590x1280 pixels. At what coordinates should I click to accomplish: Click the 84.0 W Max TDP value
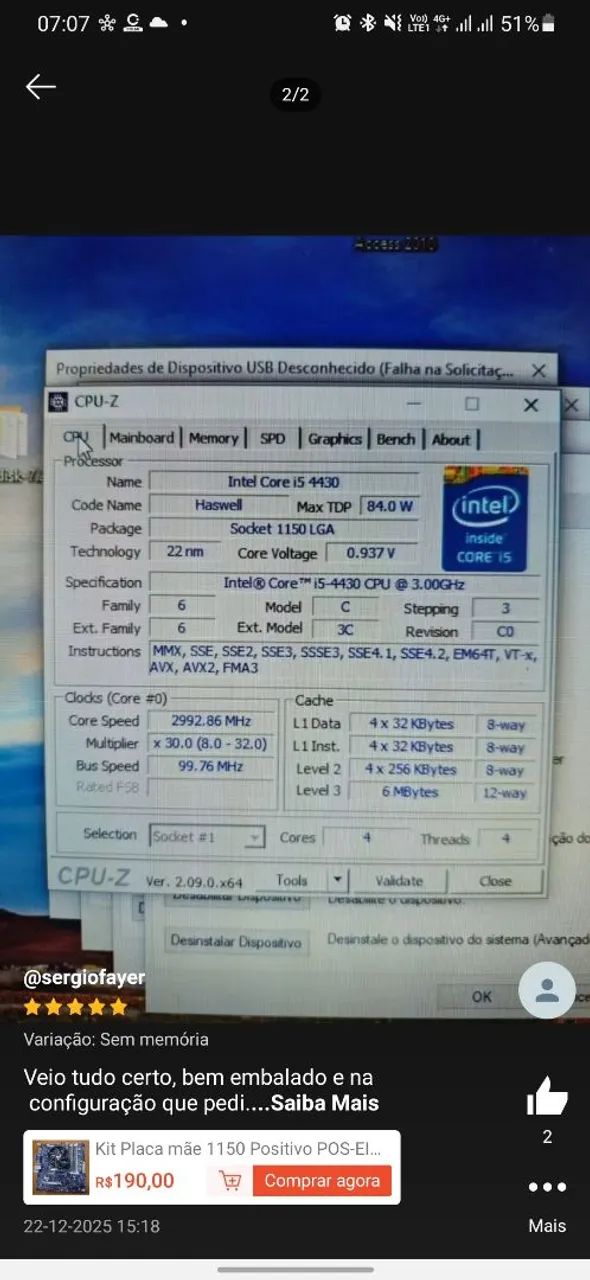pos(389,506)
